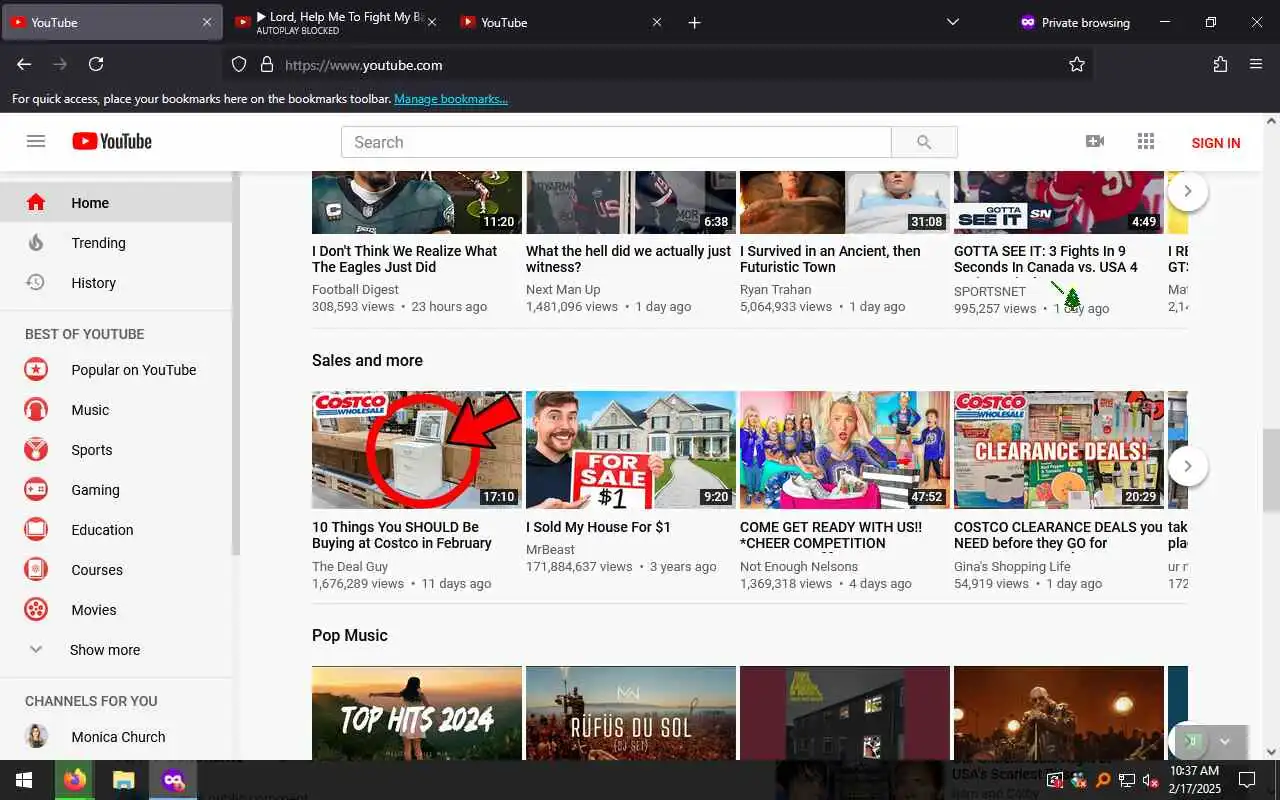The height and width of the screenshot is (800, 1280).
Task: Open the Sports category
Action: click(116, 450)
